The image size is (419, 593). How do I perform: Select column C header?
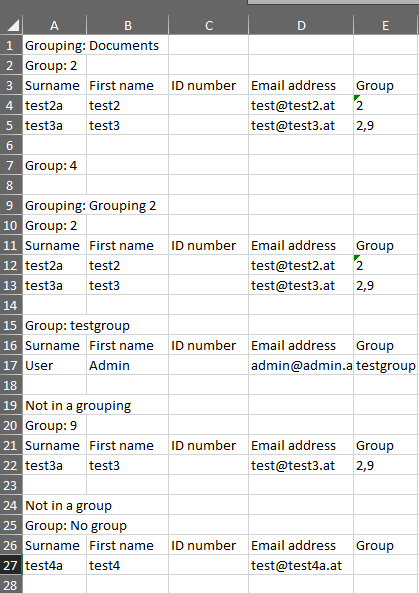[208, 25]
